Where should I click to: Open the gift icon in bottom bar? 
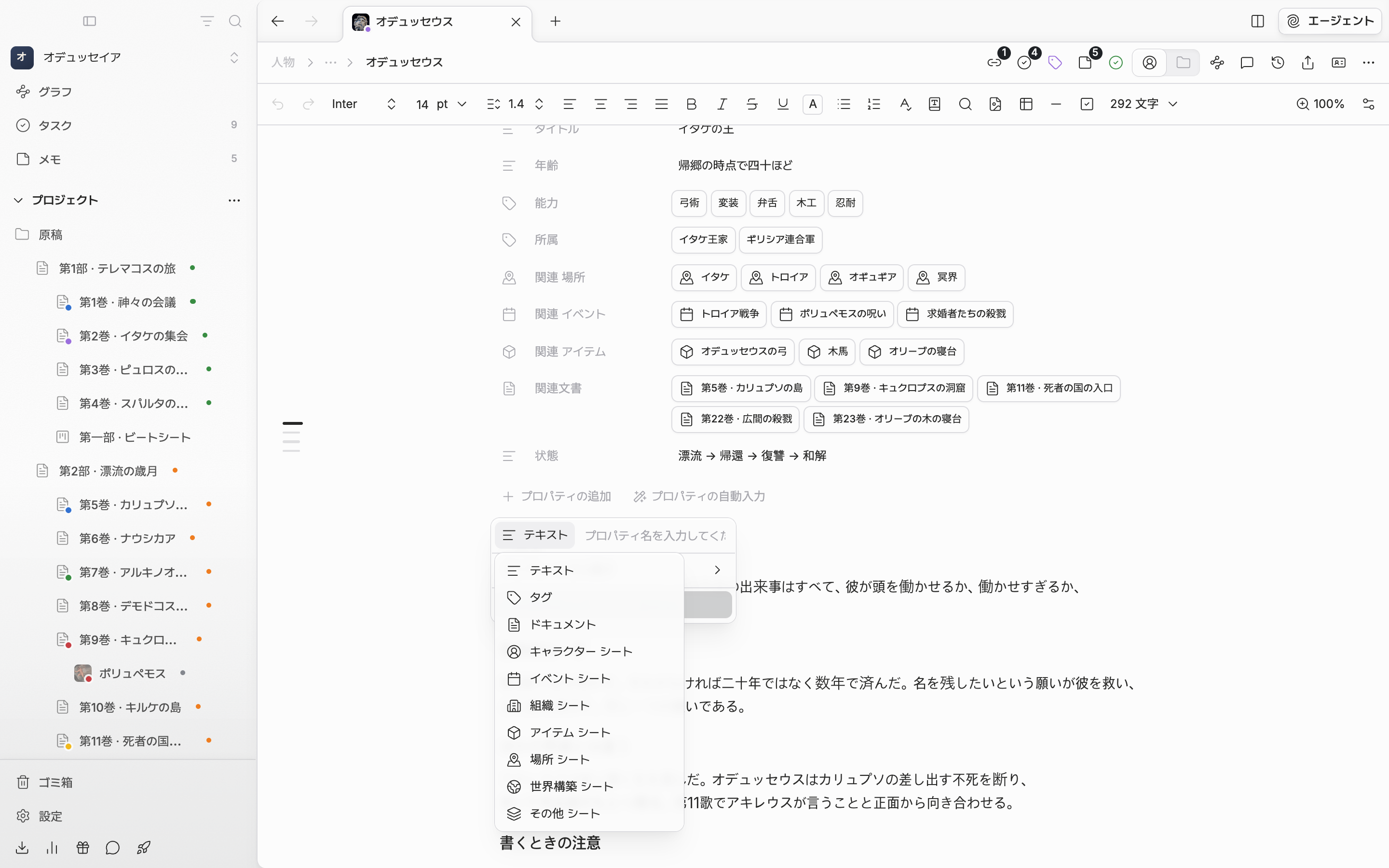(82, 847)
